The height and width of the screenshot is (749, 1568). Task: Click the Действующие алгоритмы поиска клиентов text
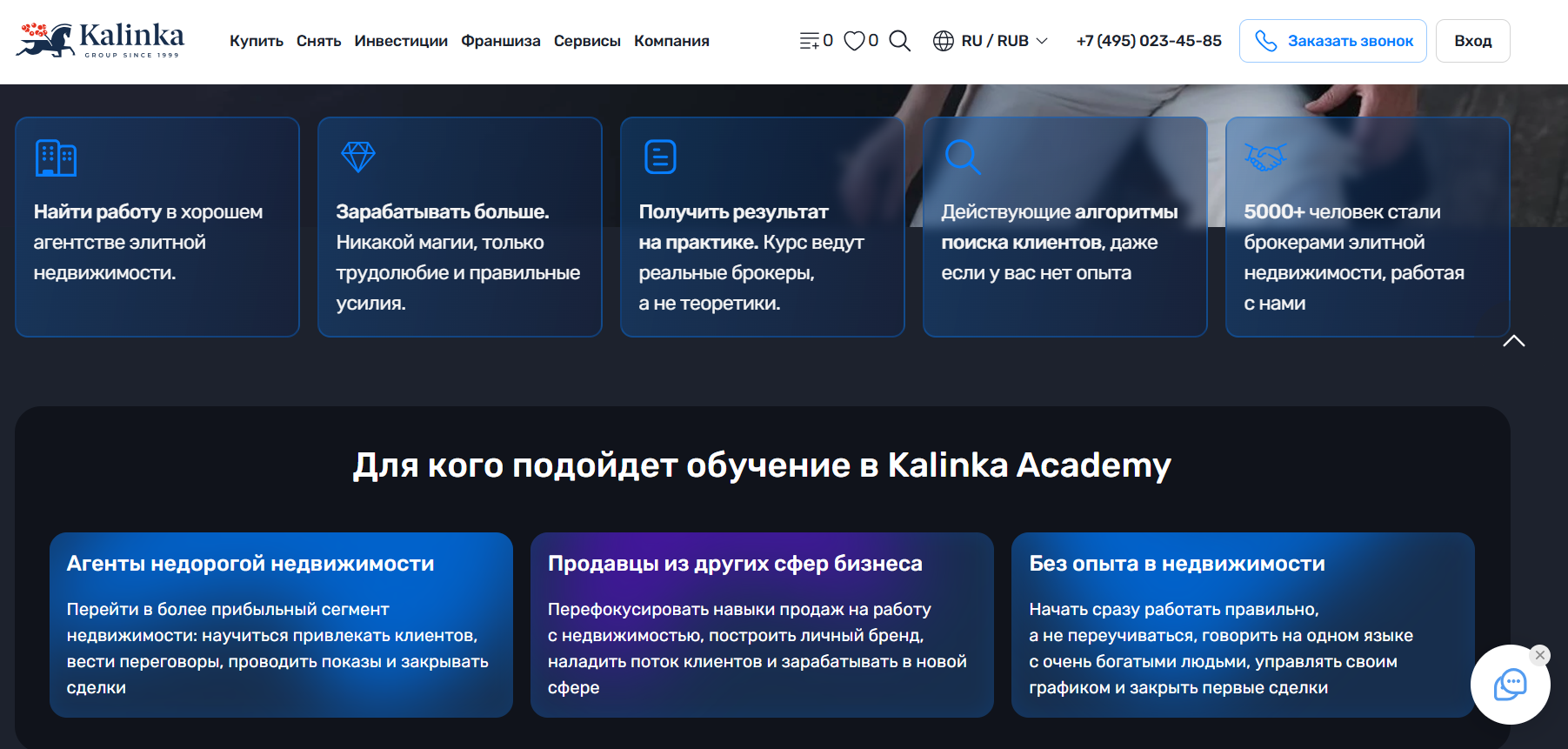pyautogui.click(x=1059, y=227)
